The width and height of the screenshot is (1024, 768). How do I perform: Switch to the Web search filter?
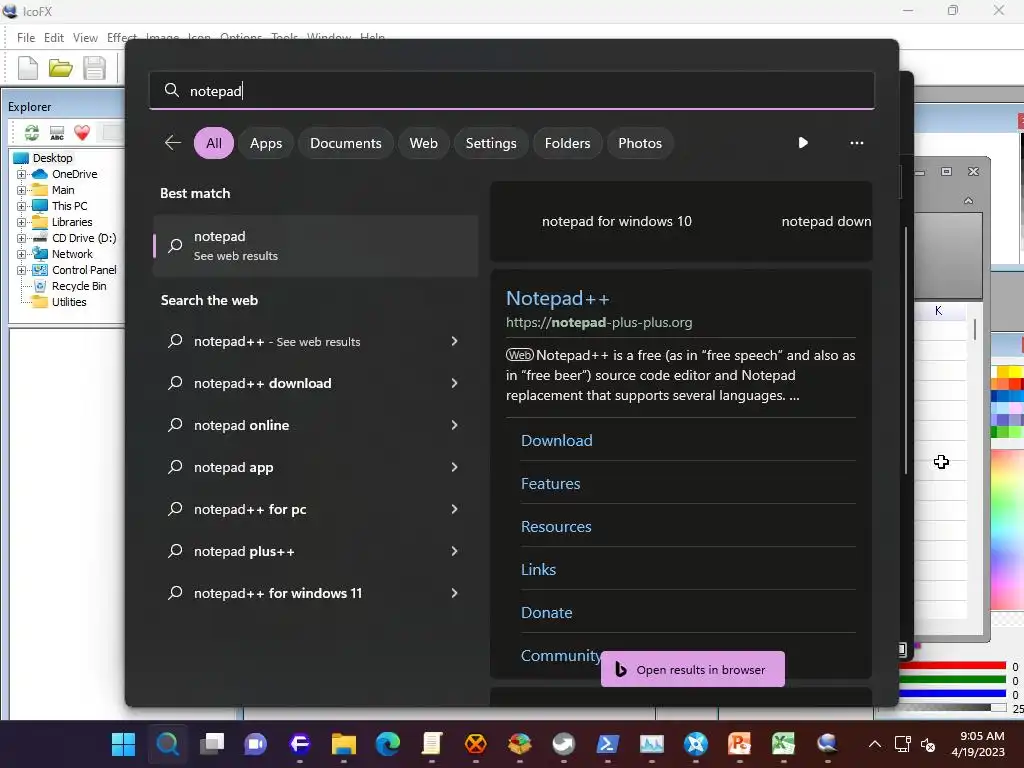tap(423, 143)
